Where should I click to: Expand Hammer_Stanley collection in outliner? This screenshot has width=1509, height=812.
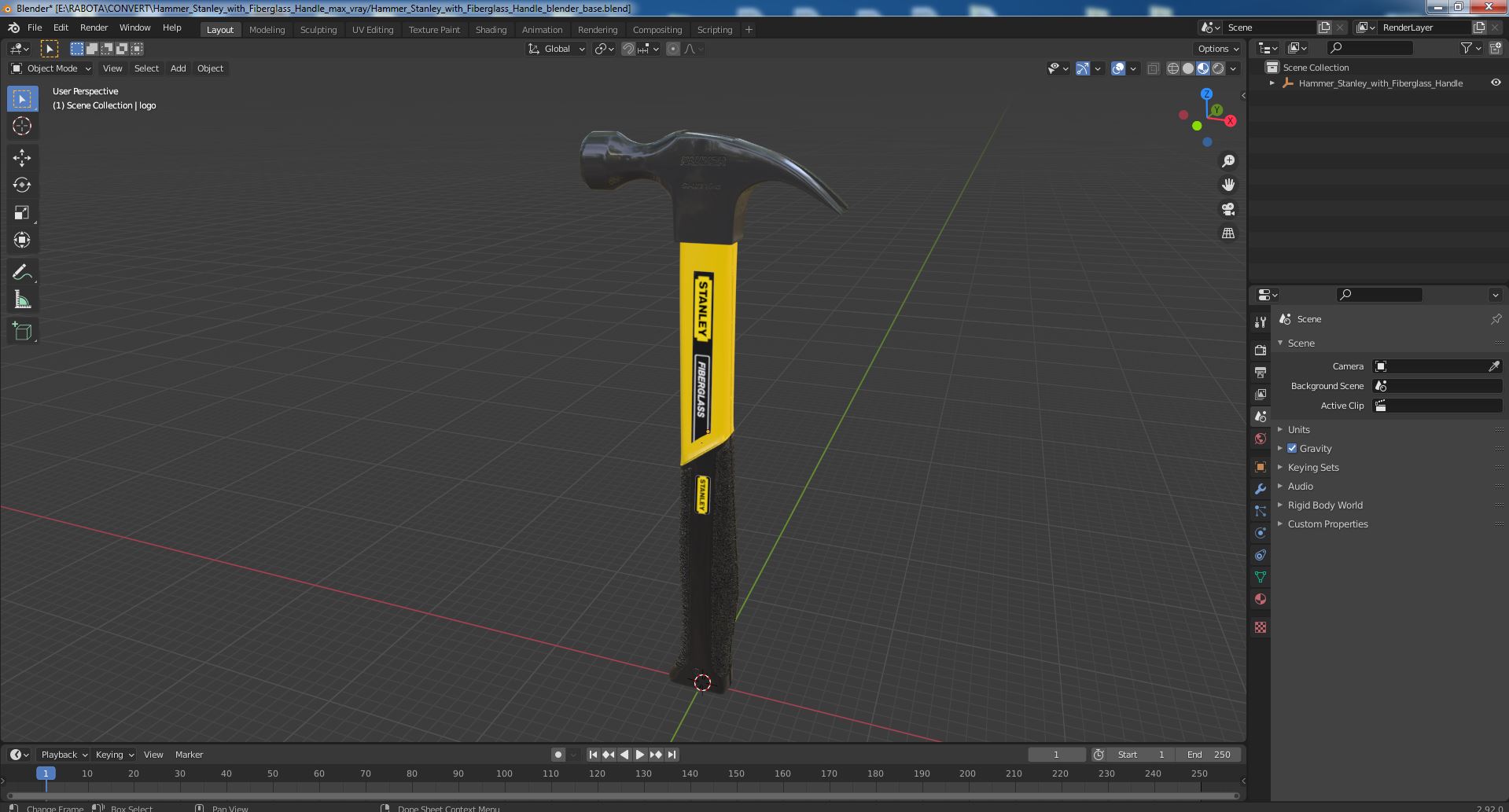tap(1272, 83)
